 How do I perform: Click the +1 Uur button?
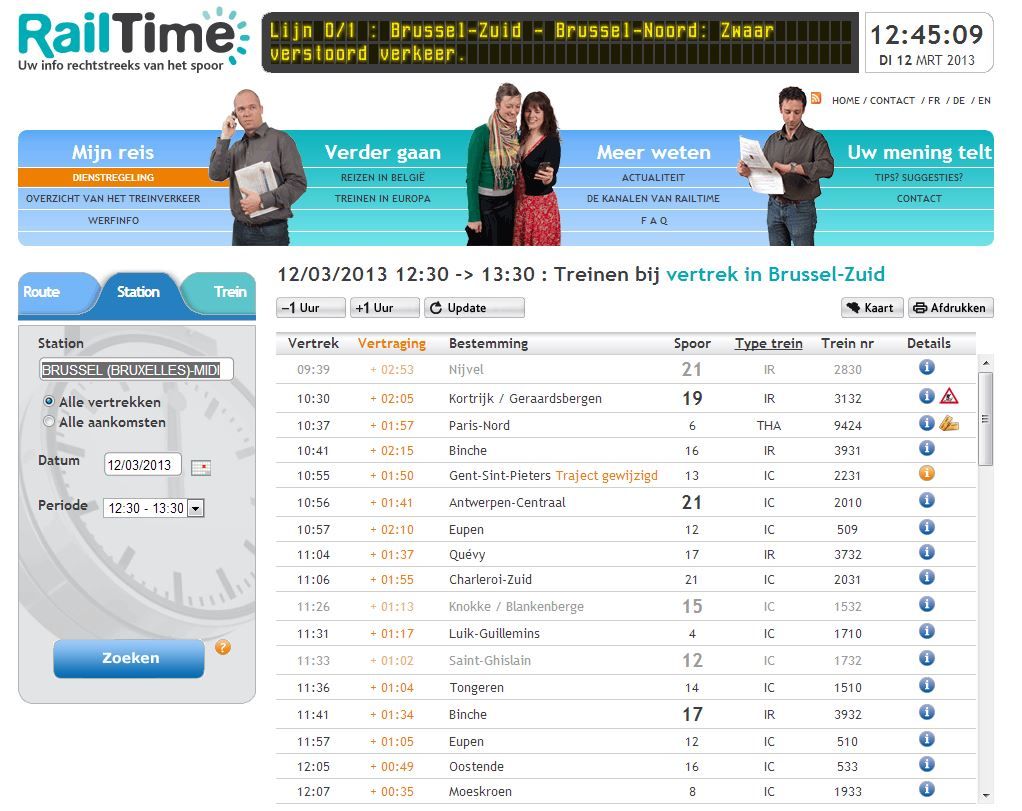385,308
